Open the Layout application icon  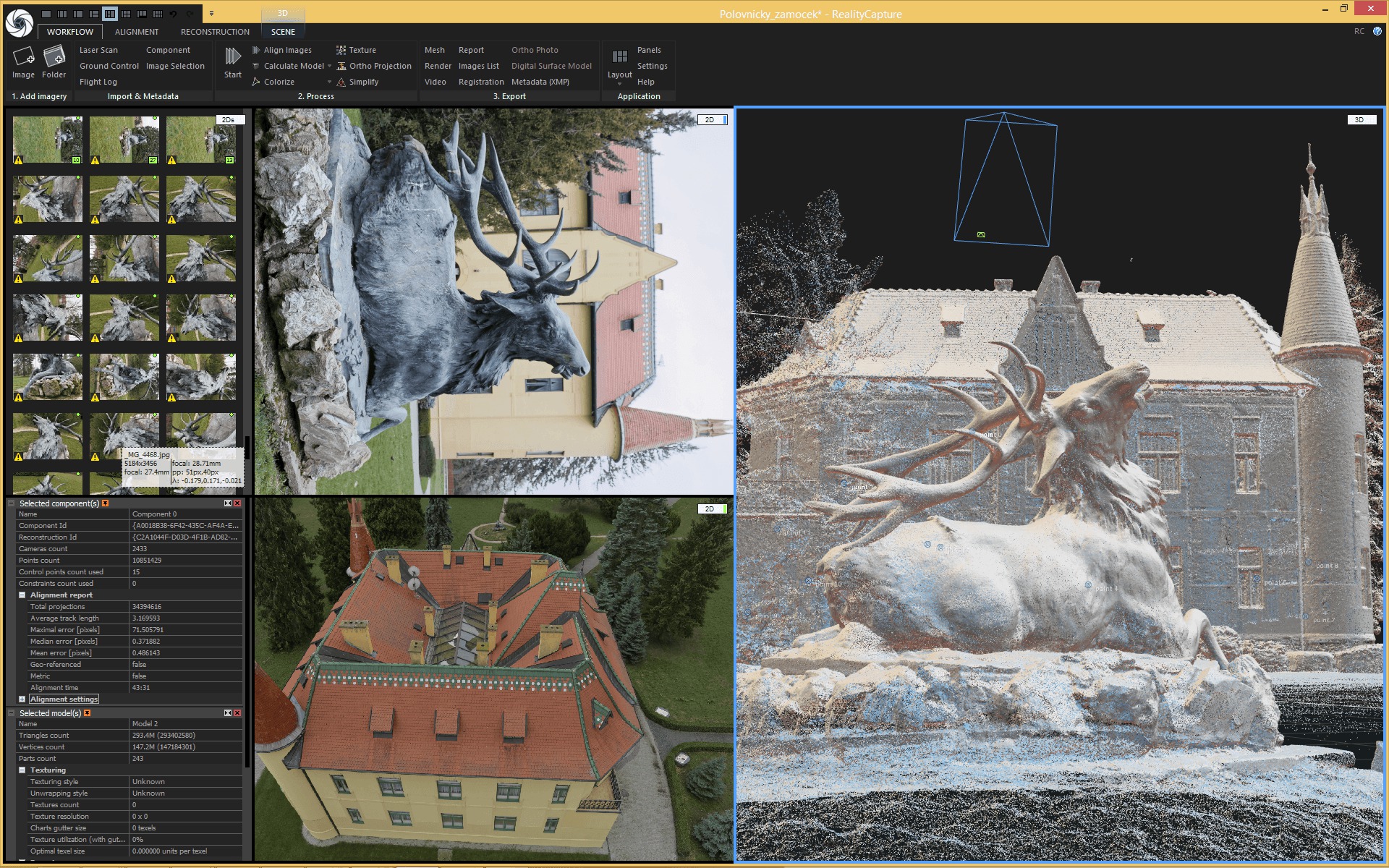tap(619, 58)
